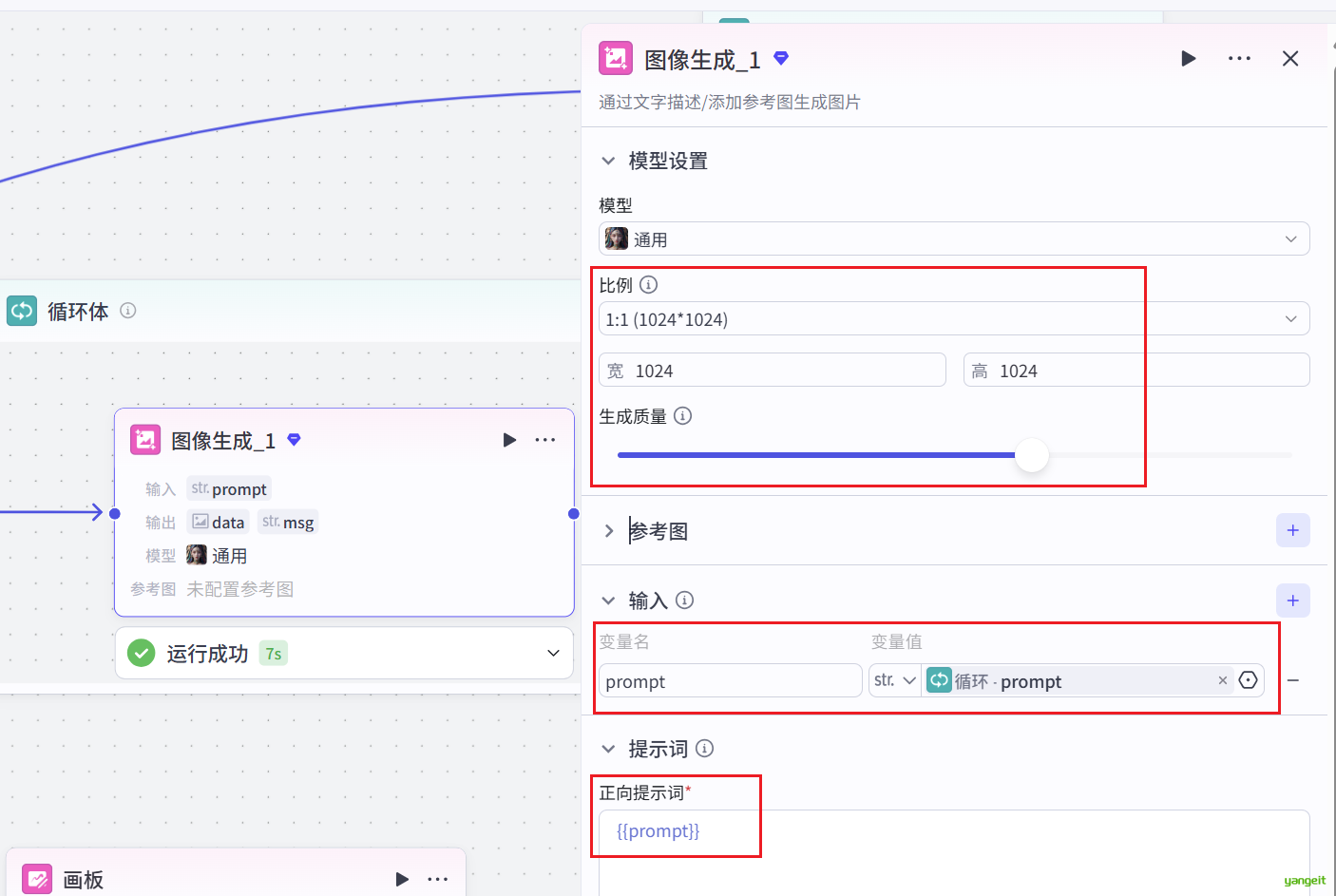Collapse the 模型设置 section
The height and width of the screenshot is (896, 1336).
point(608,161)
